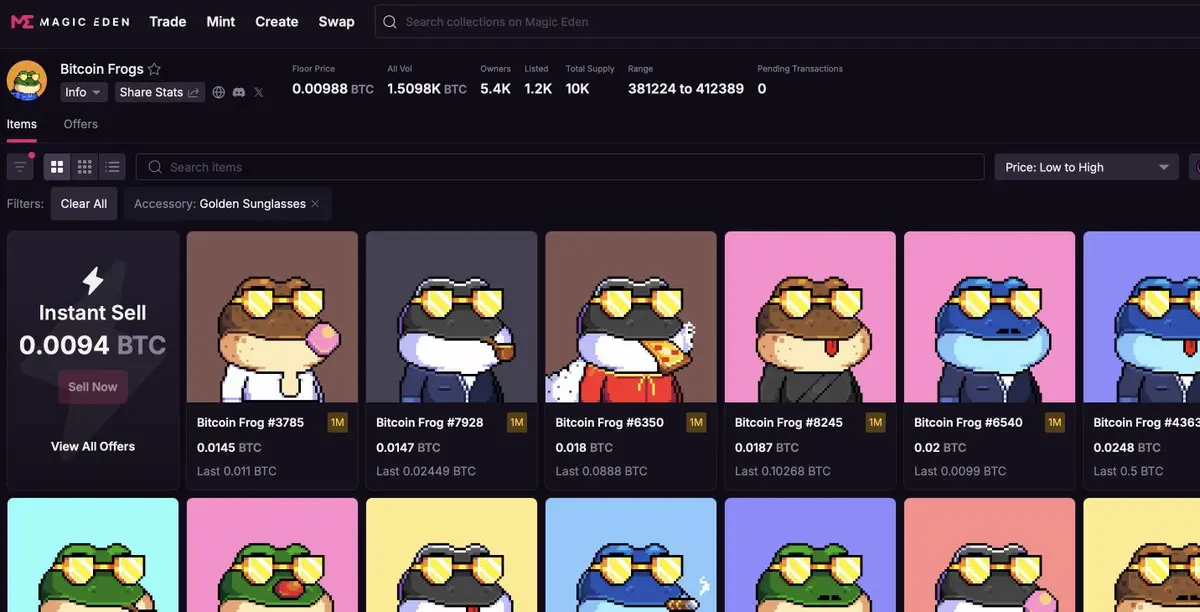Remove the Golden Sunglasses filter chip
The height and width of the screenshot is (612, 1200).
[315, 204]
